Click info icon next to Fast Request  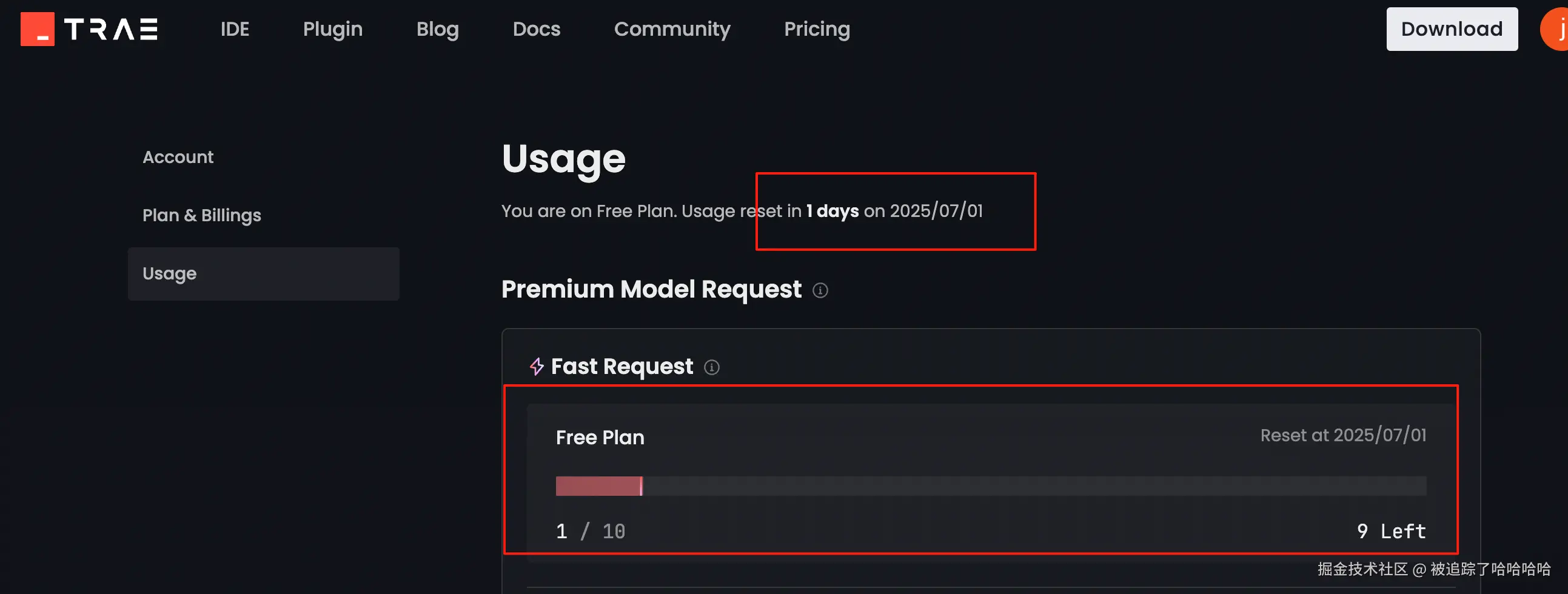pyautogui.click(x=711, y=367)
